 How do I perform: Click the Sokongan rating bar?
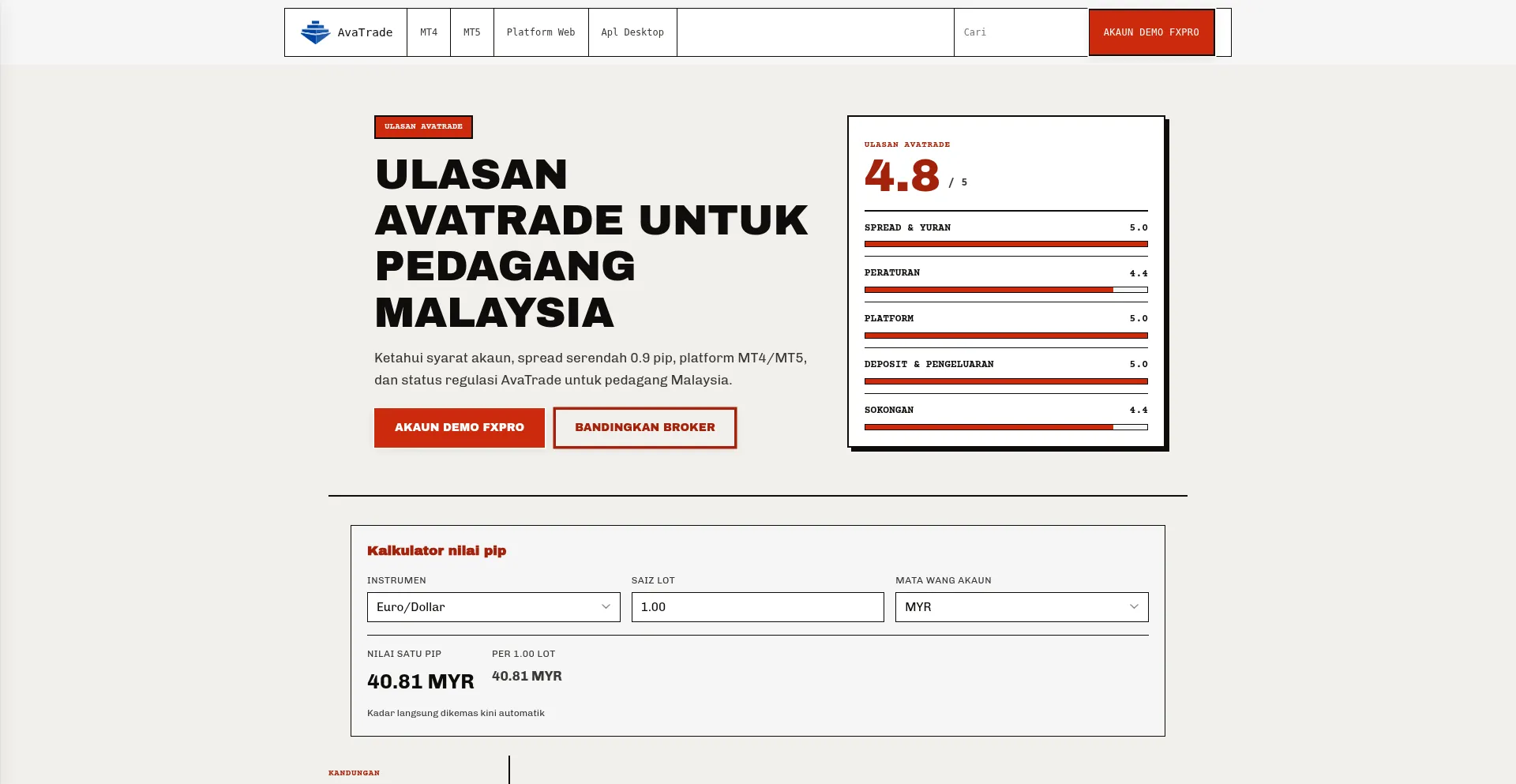pyautogui.click(x=1006, y=427)
